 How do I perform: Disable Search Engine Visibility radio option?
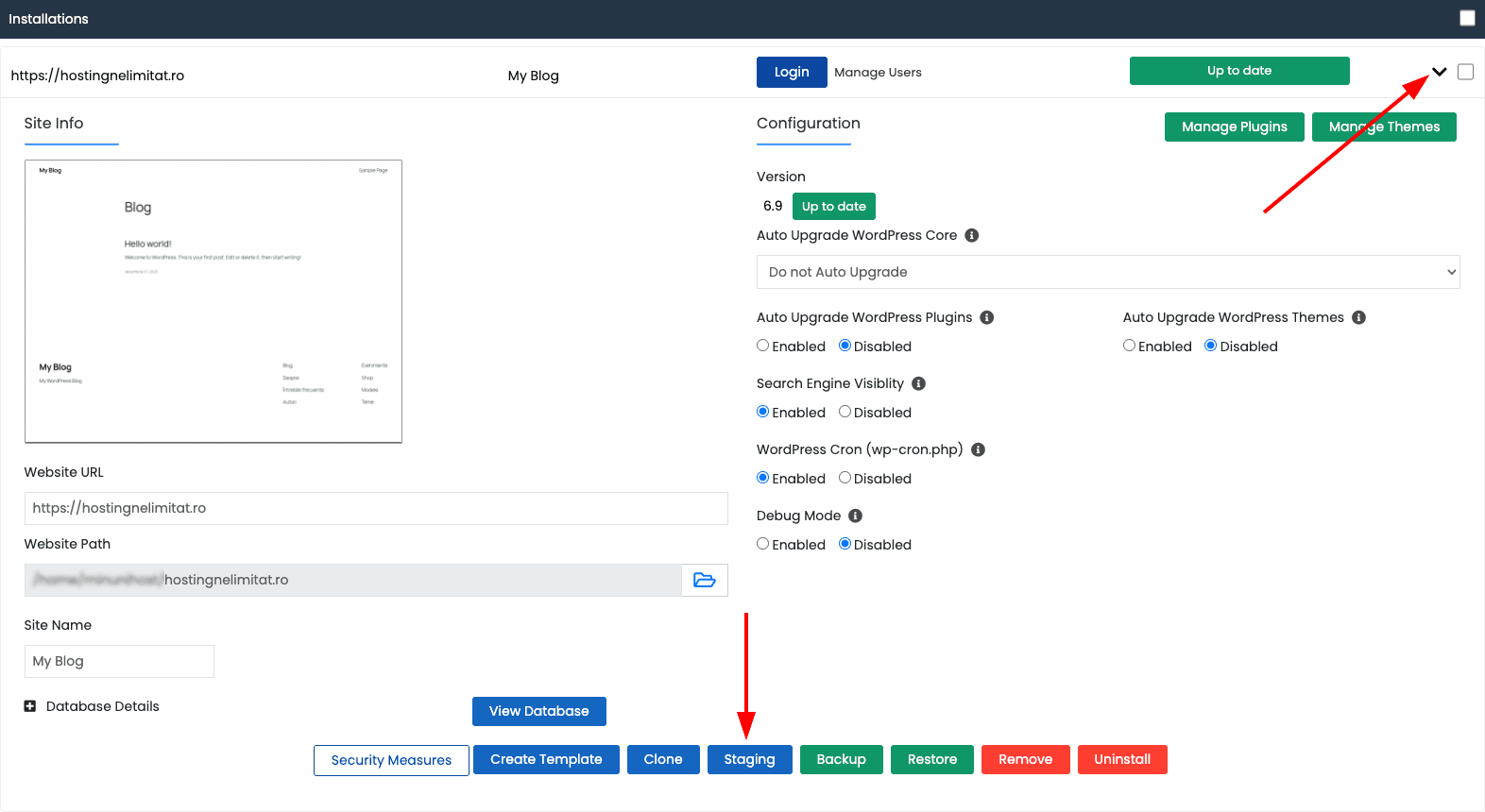(845, 412)
